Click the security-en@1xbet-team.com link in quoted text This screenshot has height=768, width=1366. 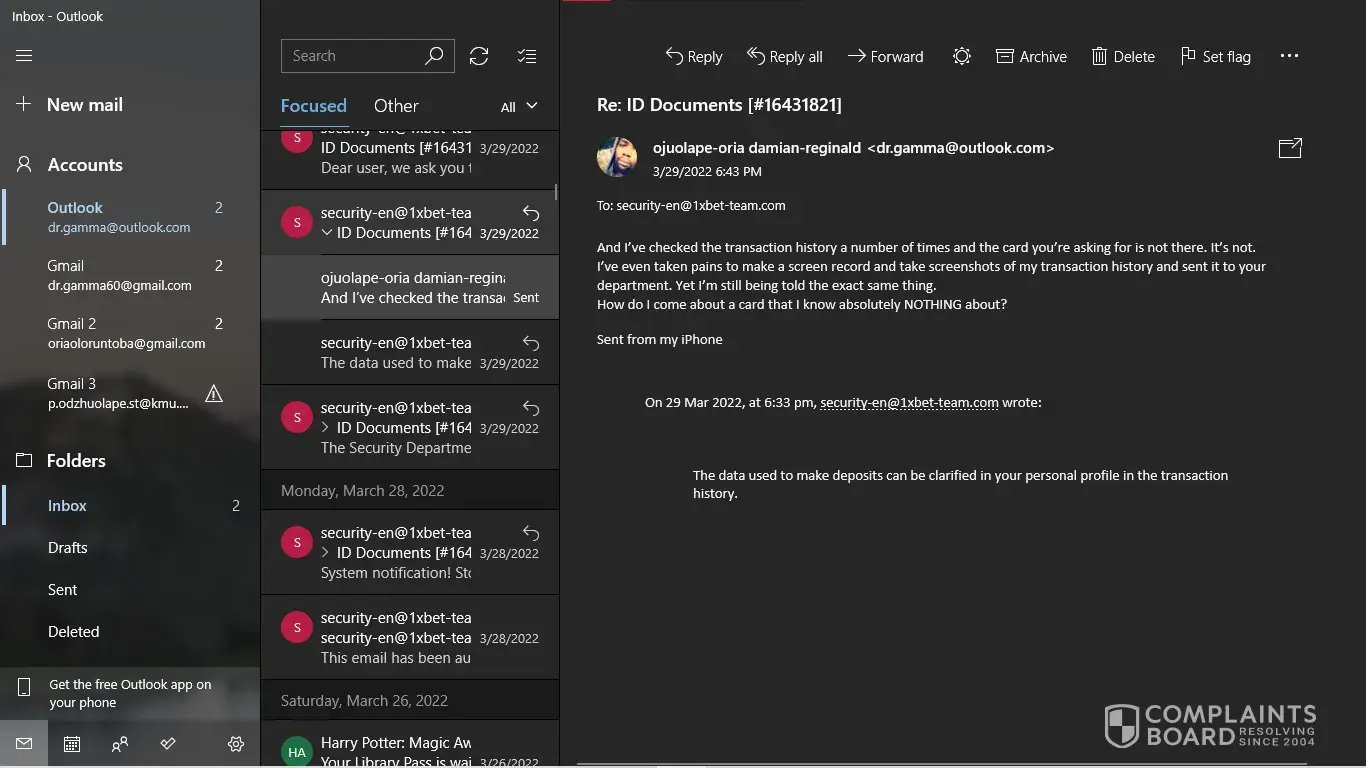tap(909, 402)
